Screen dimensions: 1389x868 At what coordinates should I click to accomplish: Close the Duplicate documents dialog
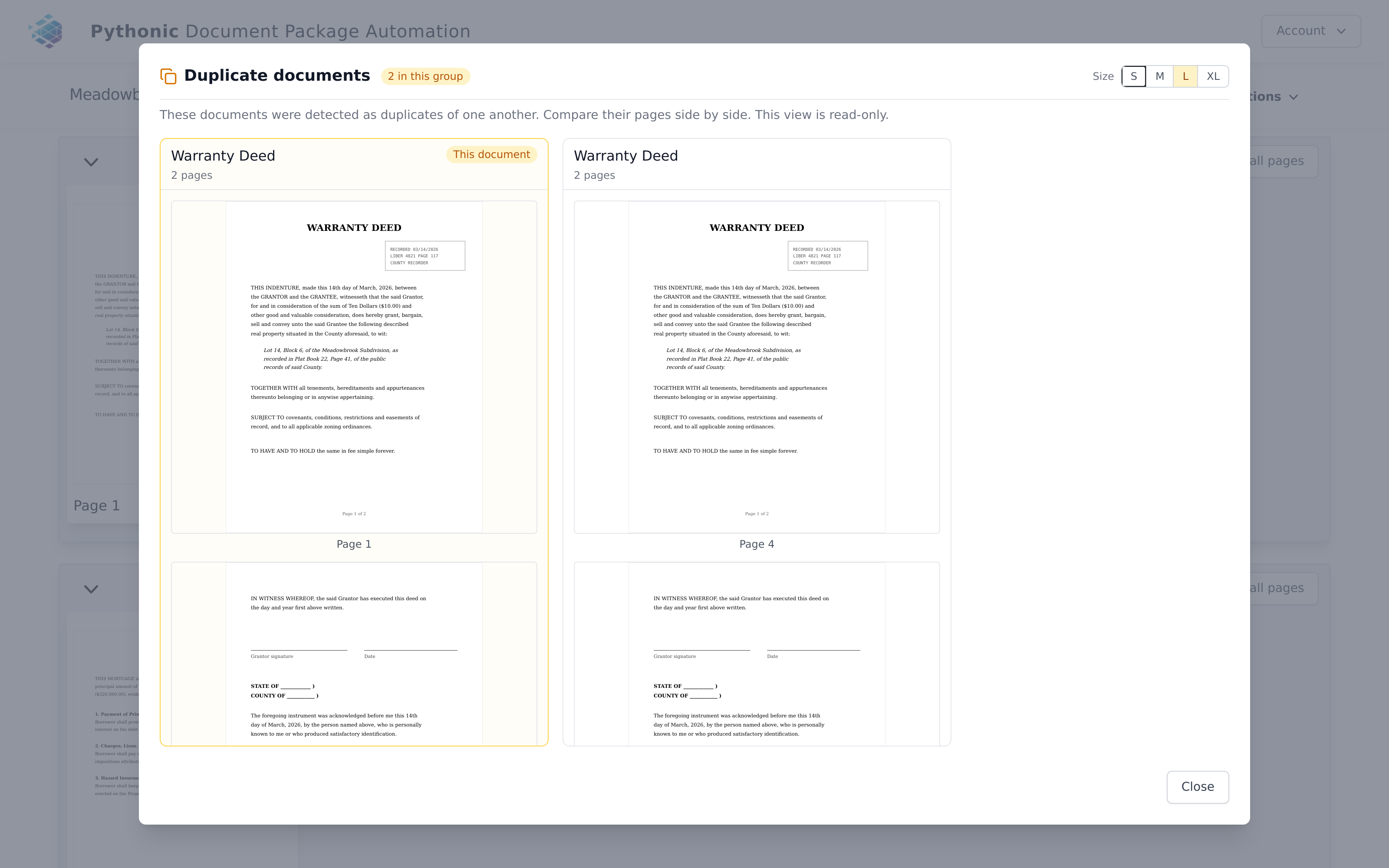[1197, 786]
